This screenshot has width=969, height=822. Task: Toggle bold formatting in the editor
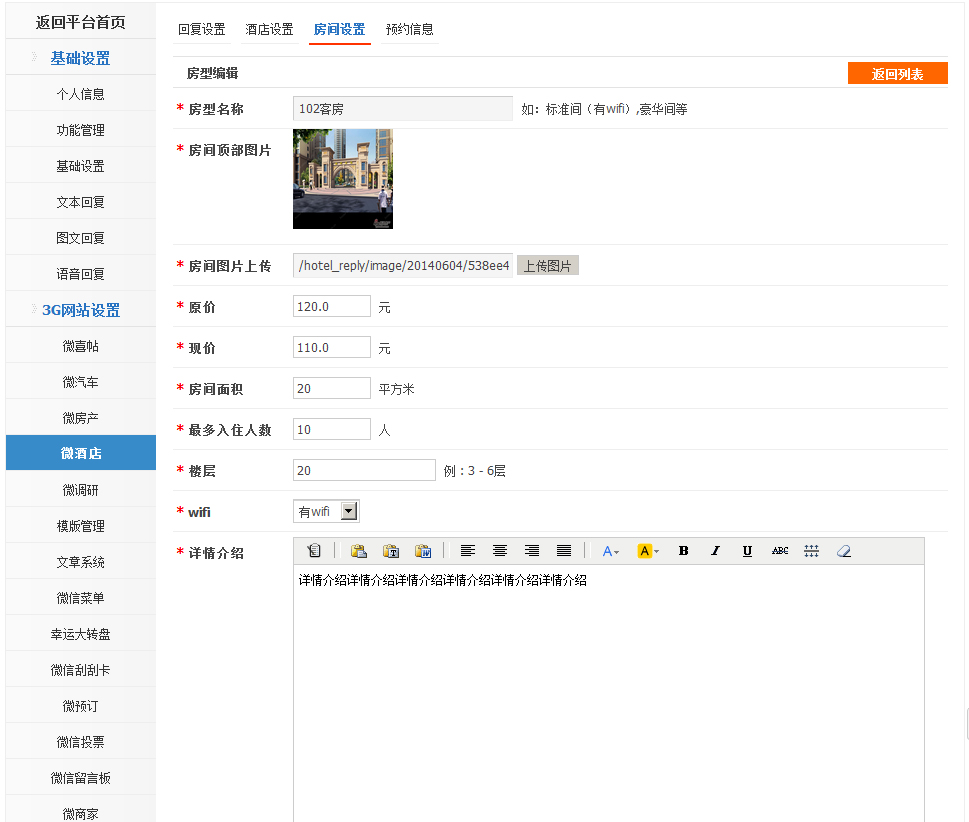[684, 551]
